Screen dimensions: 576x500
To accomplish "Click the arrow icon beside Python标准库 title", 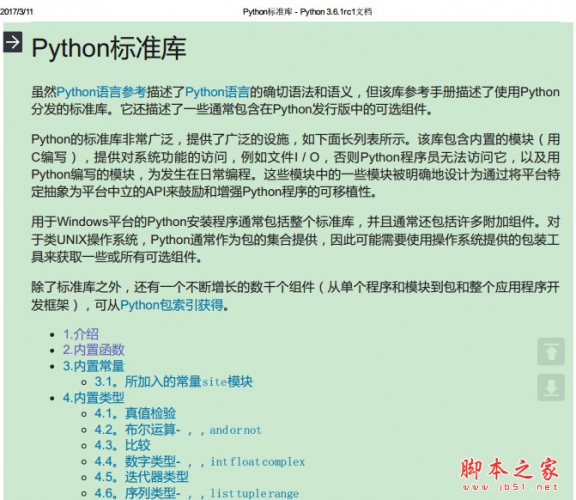I will (13, 42).
